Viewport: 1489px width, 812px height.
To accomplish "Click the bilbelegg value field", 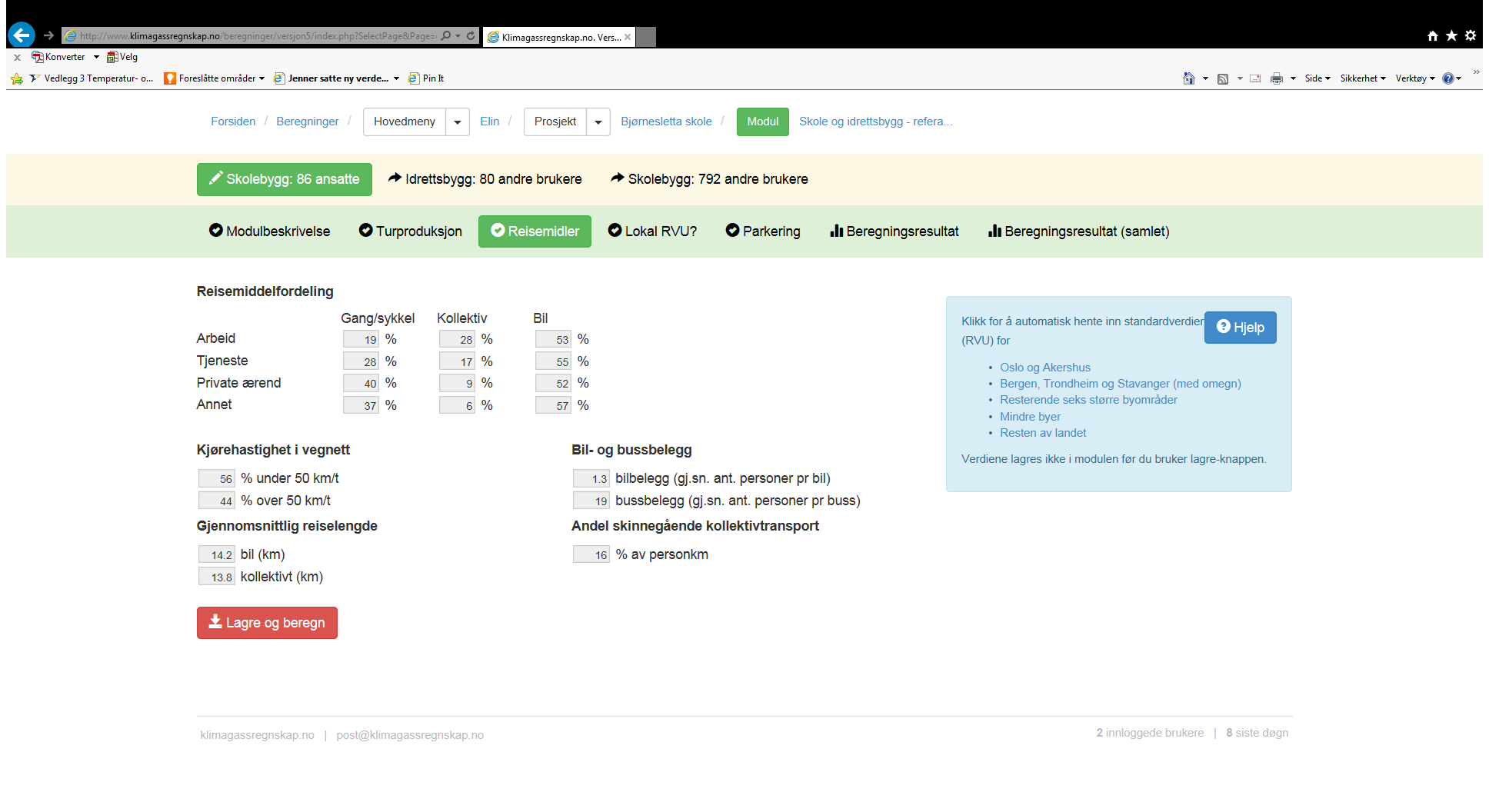I will [x=591, y=478].
